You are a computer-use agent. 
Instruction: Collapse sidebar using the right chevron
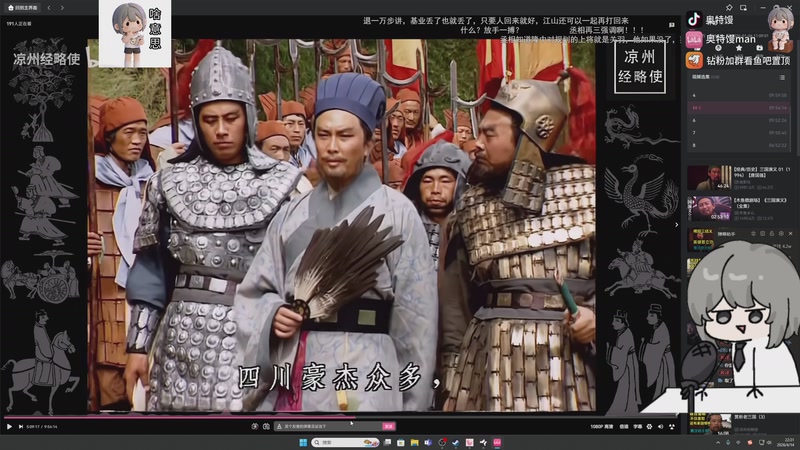[x=677, y=224]
